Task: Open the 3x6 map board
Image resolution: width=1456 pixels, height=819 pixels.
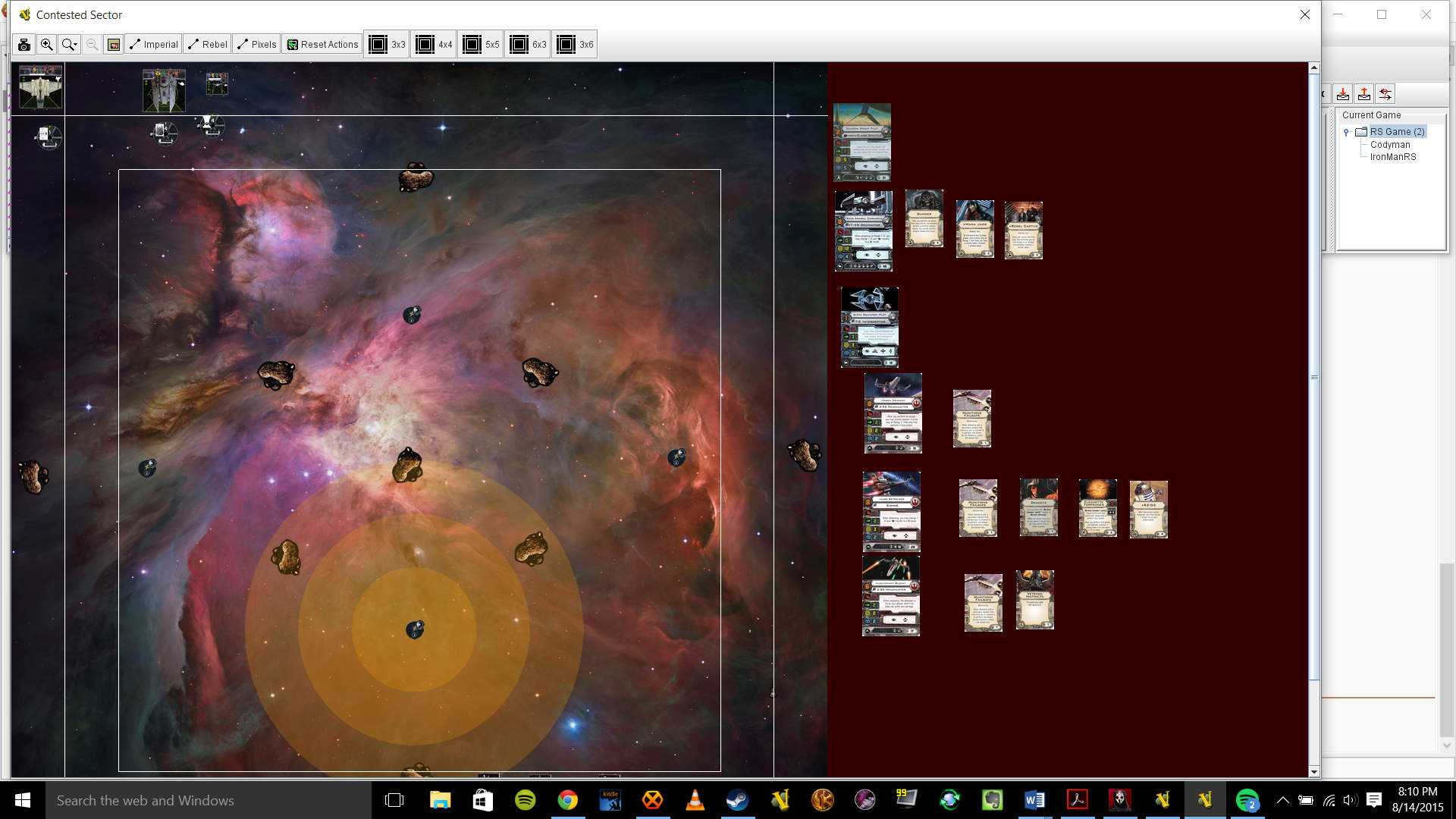Action: point(575,45)
